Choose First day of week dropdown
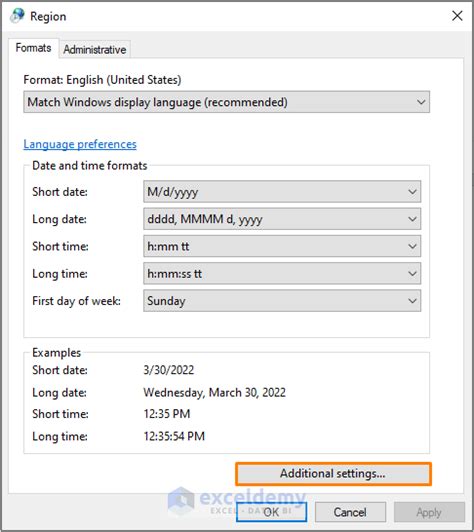This screenshot has width=474, height=532. coord(282,301)
